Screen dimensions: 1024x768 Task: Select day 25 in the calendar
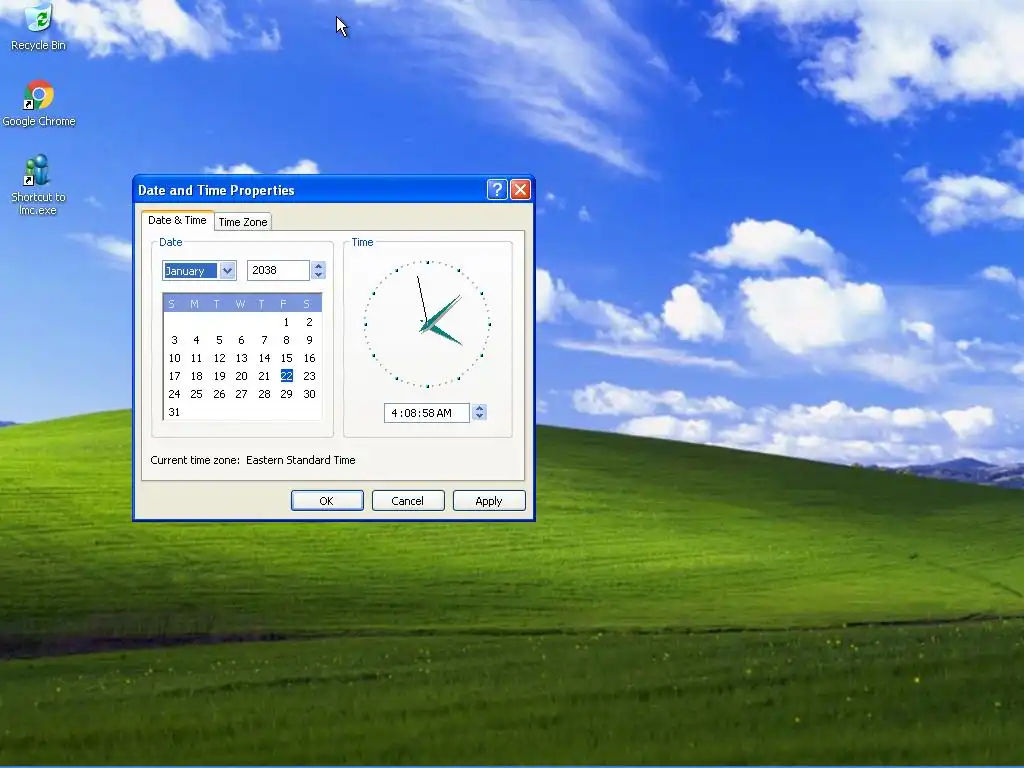[197, 394]
